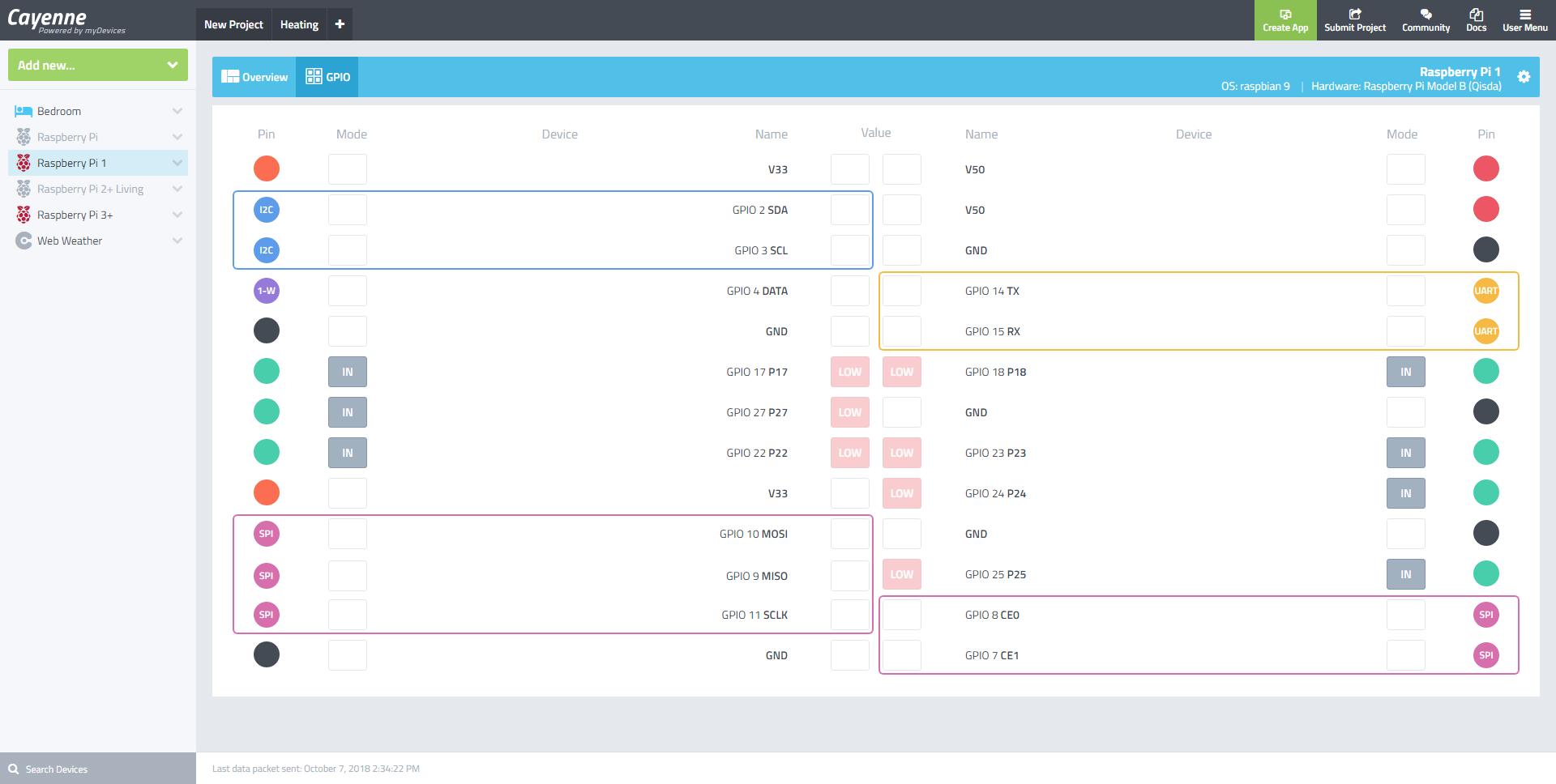Expand the Raspberry Pi 1 device chevron
The image size is (1556, 784).
(177, 163)
